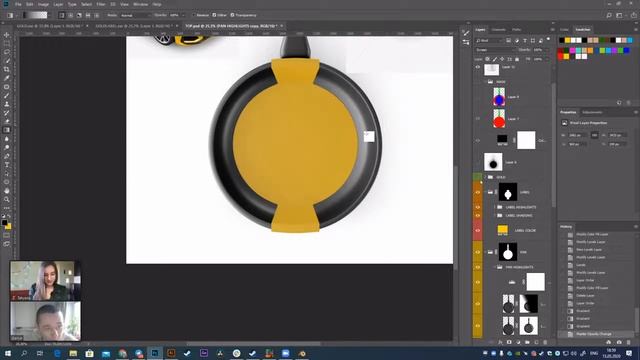Choose the diamond gradient style button
The width and height of the screenshot is (640, 360).
[x=97, y=15]
